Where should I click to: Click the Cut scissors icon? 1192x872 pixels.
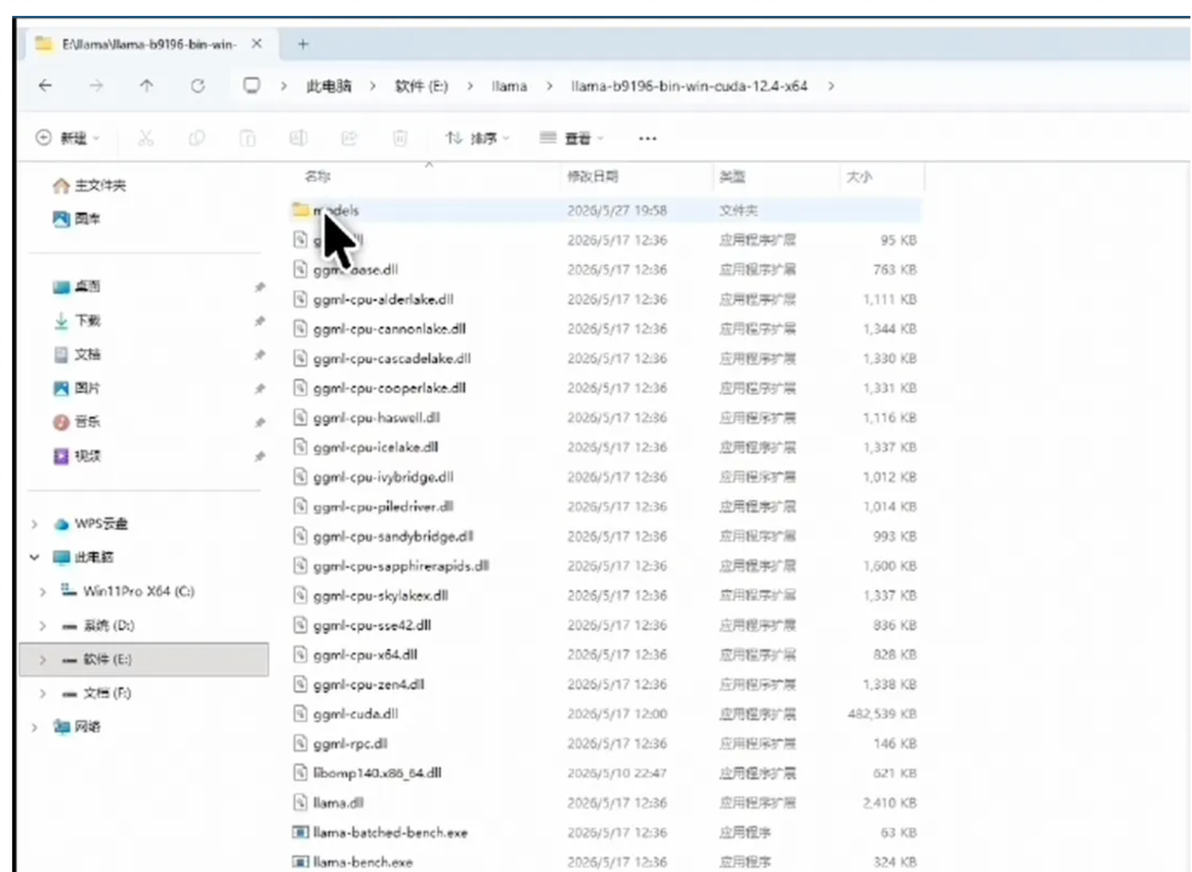coord(146,138)
